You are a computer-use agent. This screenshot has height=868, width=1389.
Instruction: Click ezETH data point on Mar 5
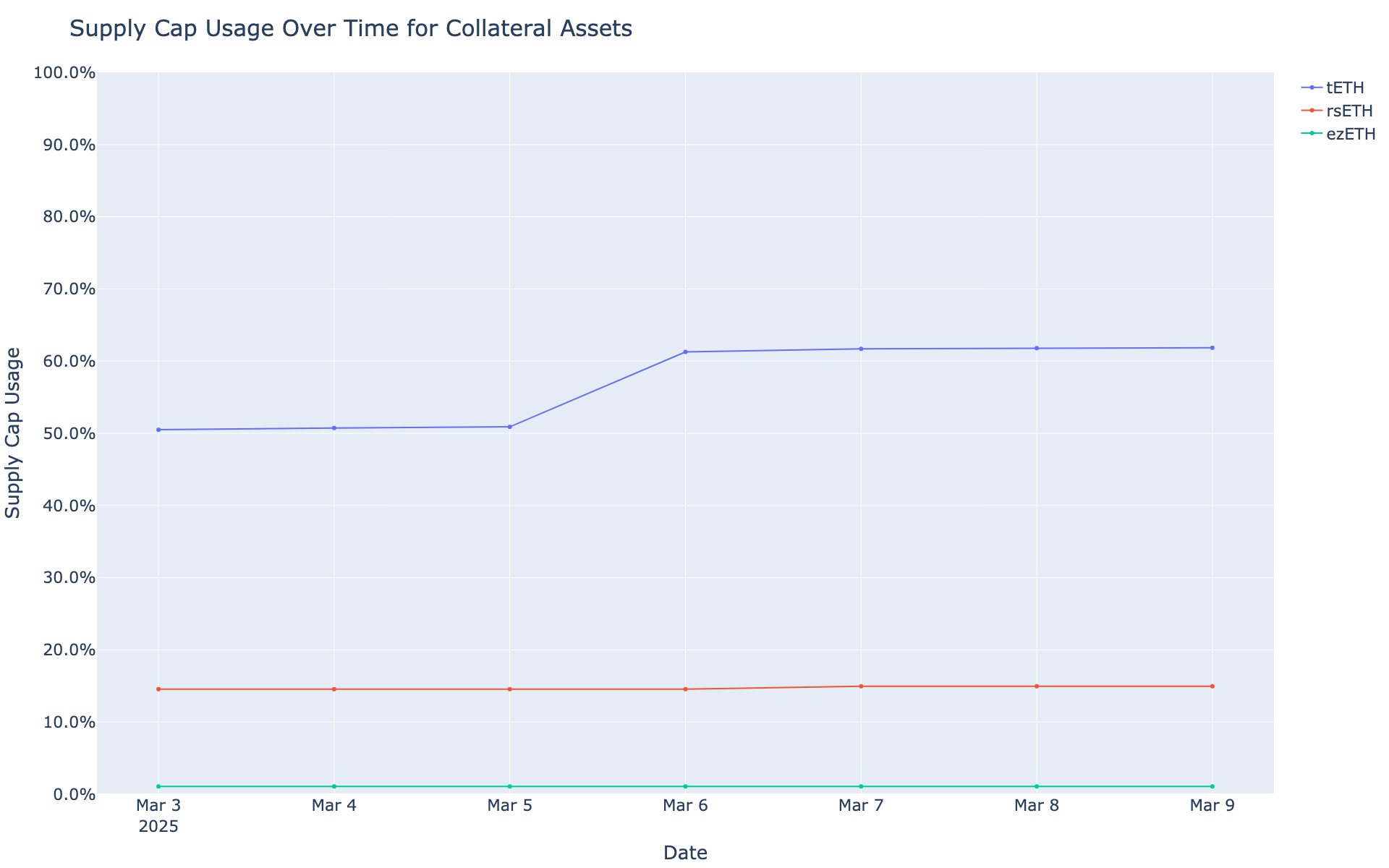510,786
